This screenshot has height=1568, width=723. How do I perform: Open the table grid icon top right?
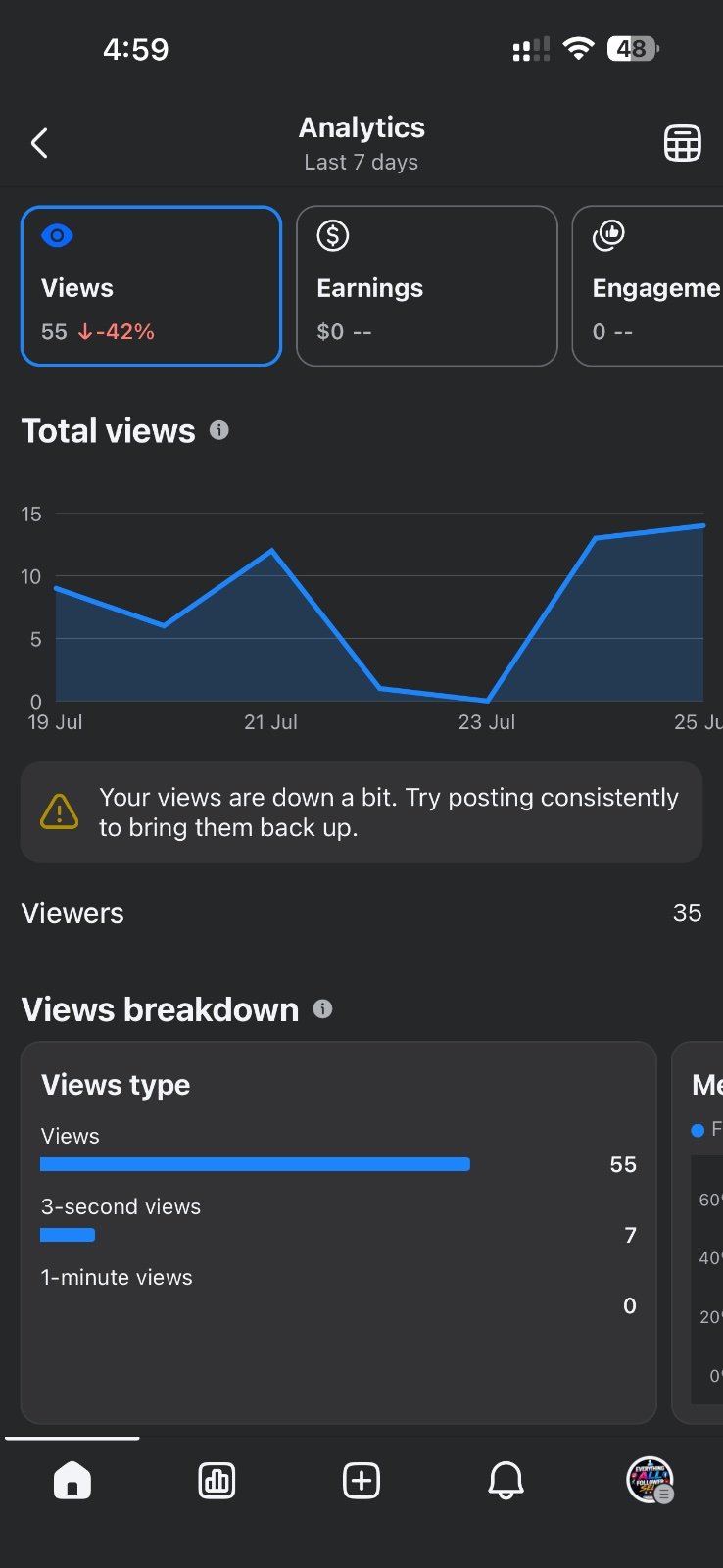pyautogui.click(x=683, y=143)
